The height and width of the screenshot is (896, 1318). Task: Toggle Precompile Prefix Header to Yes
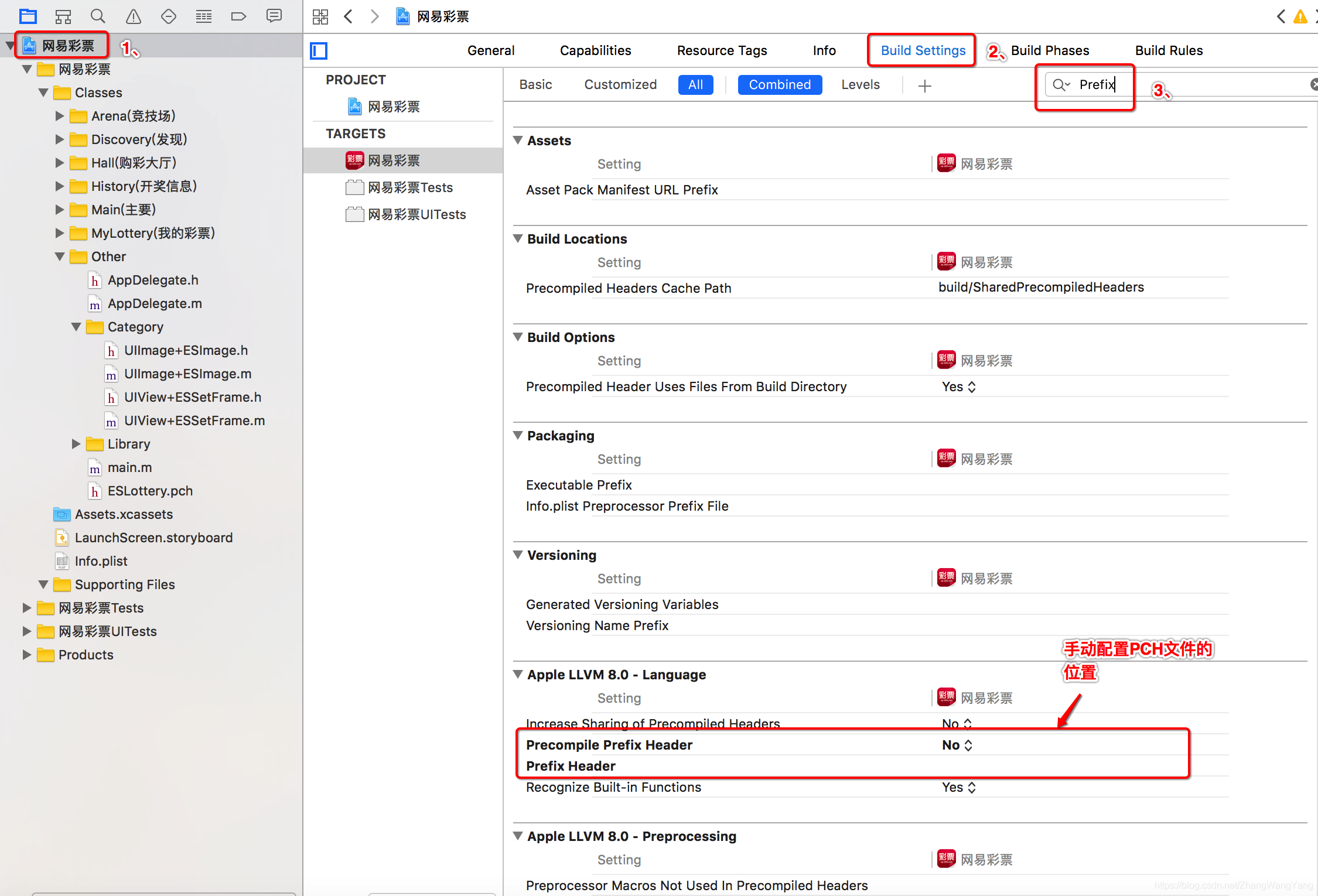pos(955,744)
